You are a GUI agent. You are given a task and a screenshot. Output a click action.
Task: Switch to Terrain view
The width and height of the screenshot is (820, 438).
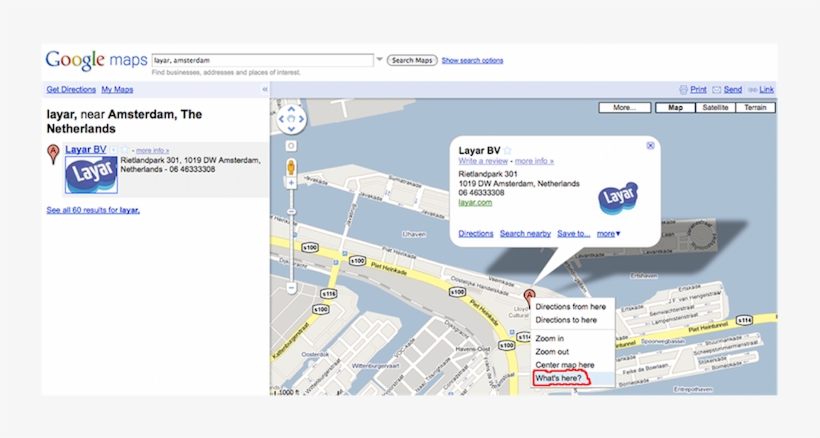tap(755, 108)
